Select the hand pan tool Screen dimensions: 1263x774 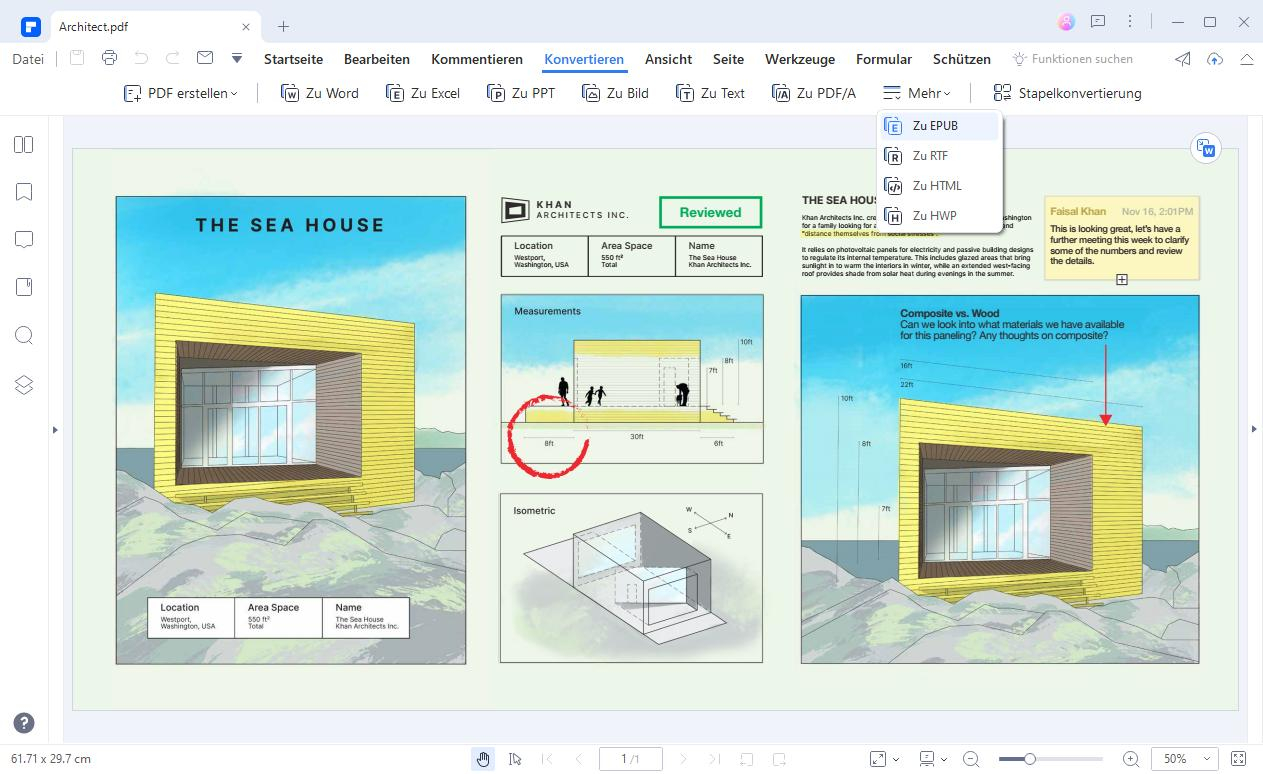[x=483, y=758]
